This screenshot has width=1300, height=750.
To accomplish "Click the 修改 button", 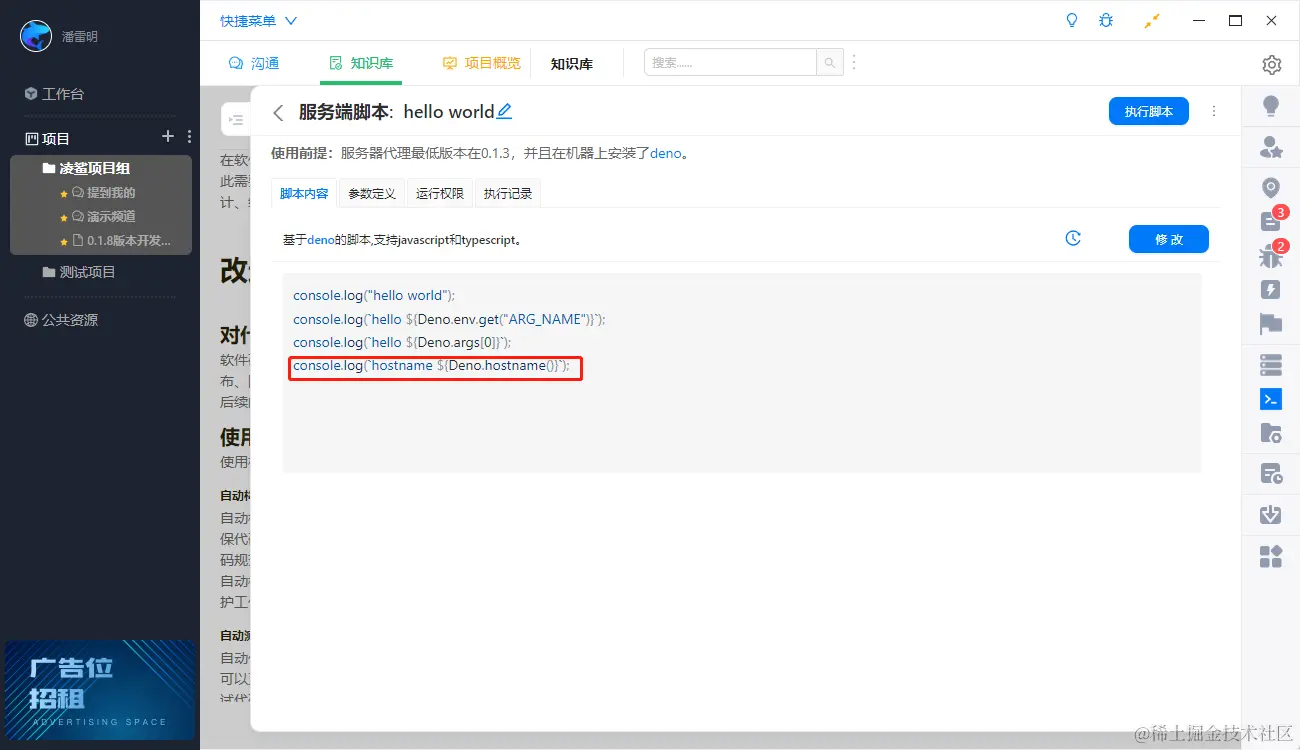I will (1169, 239).
